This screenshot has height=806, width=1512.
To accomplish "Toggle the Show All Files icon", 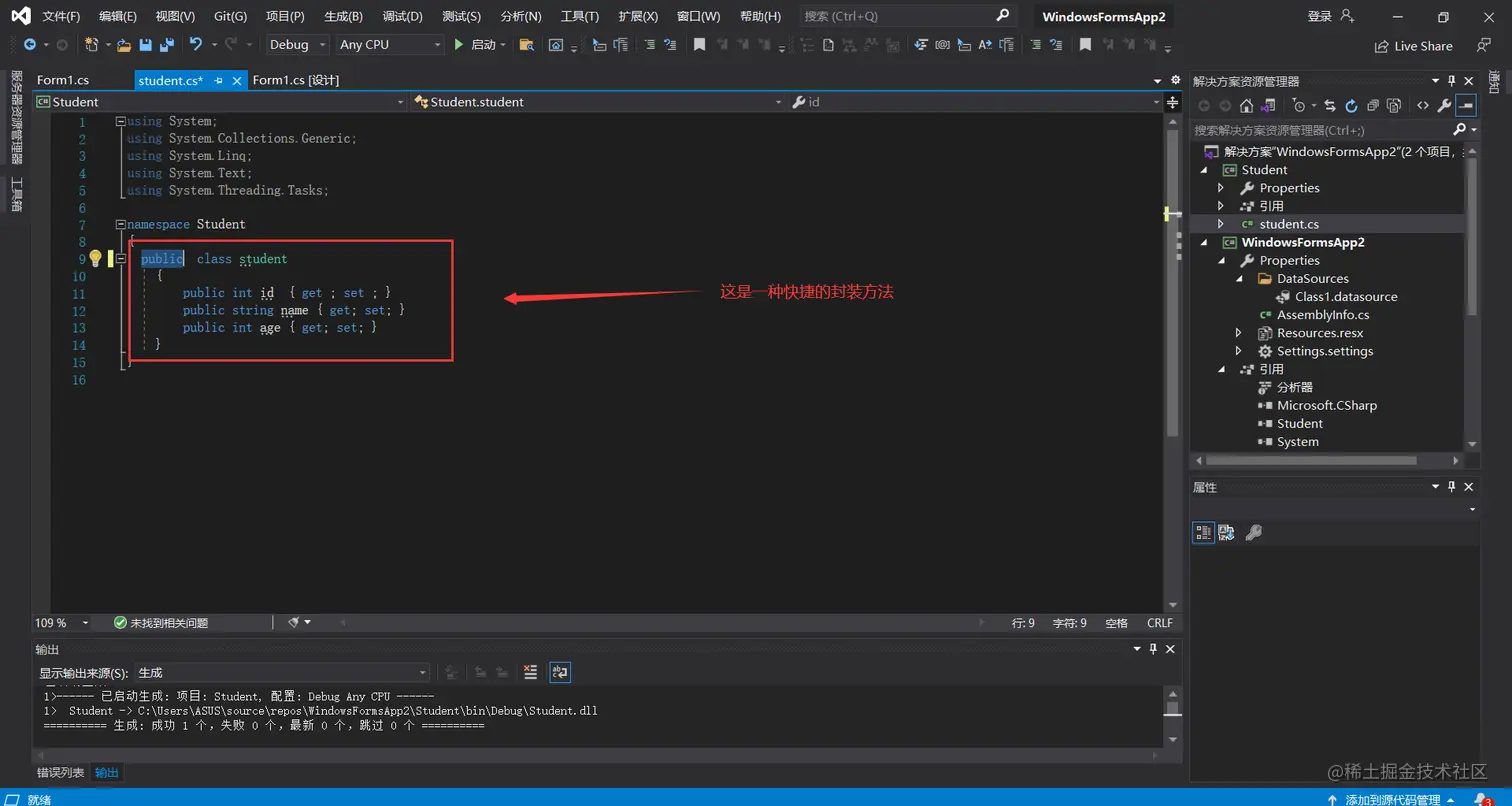I will pos(1394,105).
